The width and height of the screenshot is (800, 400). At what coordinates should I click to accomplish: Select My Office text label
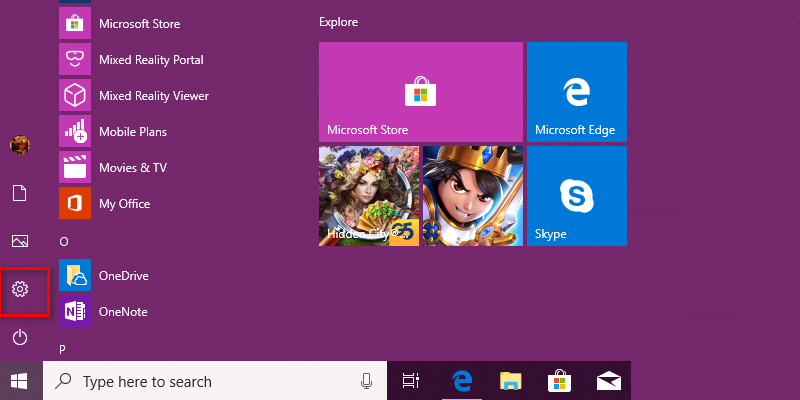(x=124, y=204)
